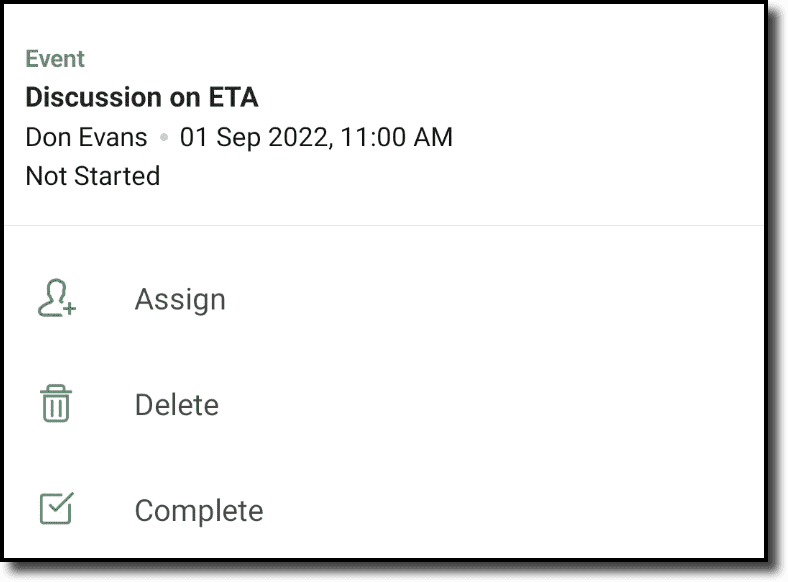Select the Assign menu option text

click(x=180, y=299)
